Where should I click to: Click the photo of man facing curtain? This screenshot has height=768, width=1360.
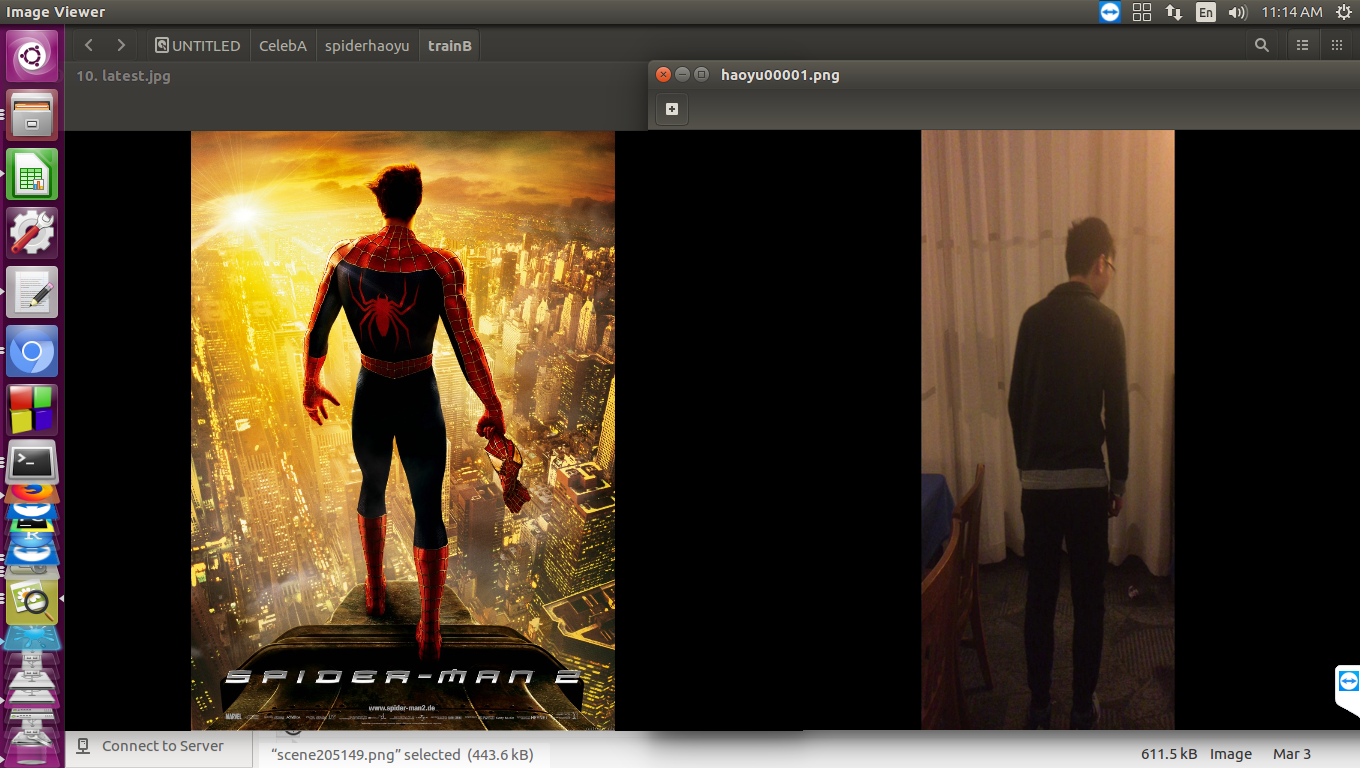pyautogui.click(x=1047, y=430)
